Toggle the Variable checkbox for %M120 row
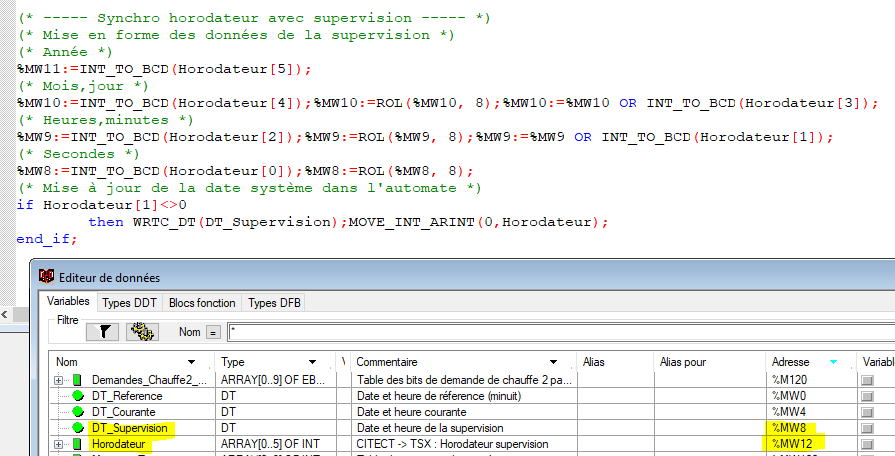Image resolution: width=895 pixels, height=456 pixels. pyautogui.click(x=867, y=380)
